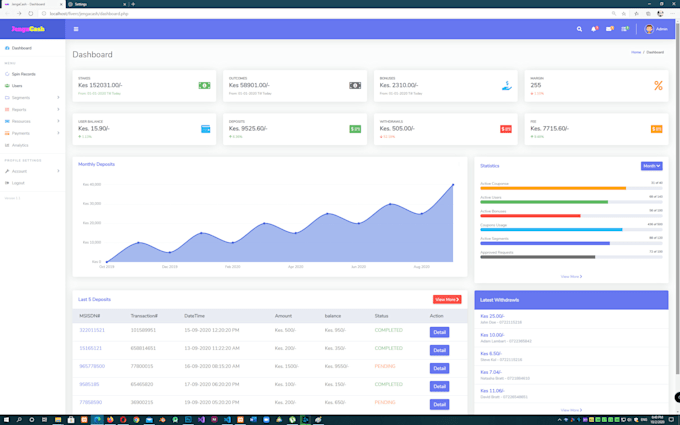Screen dimensions: 680x425
Task: Click the JengaCash logo
Action: [28, 29]
